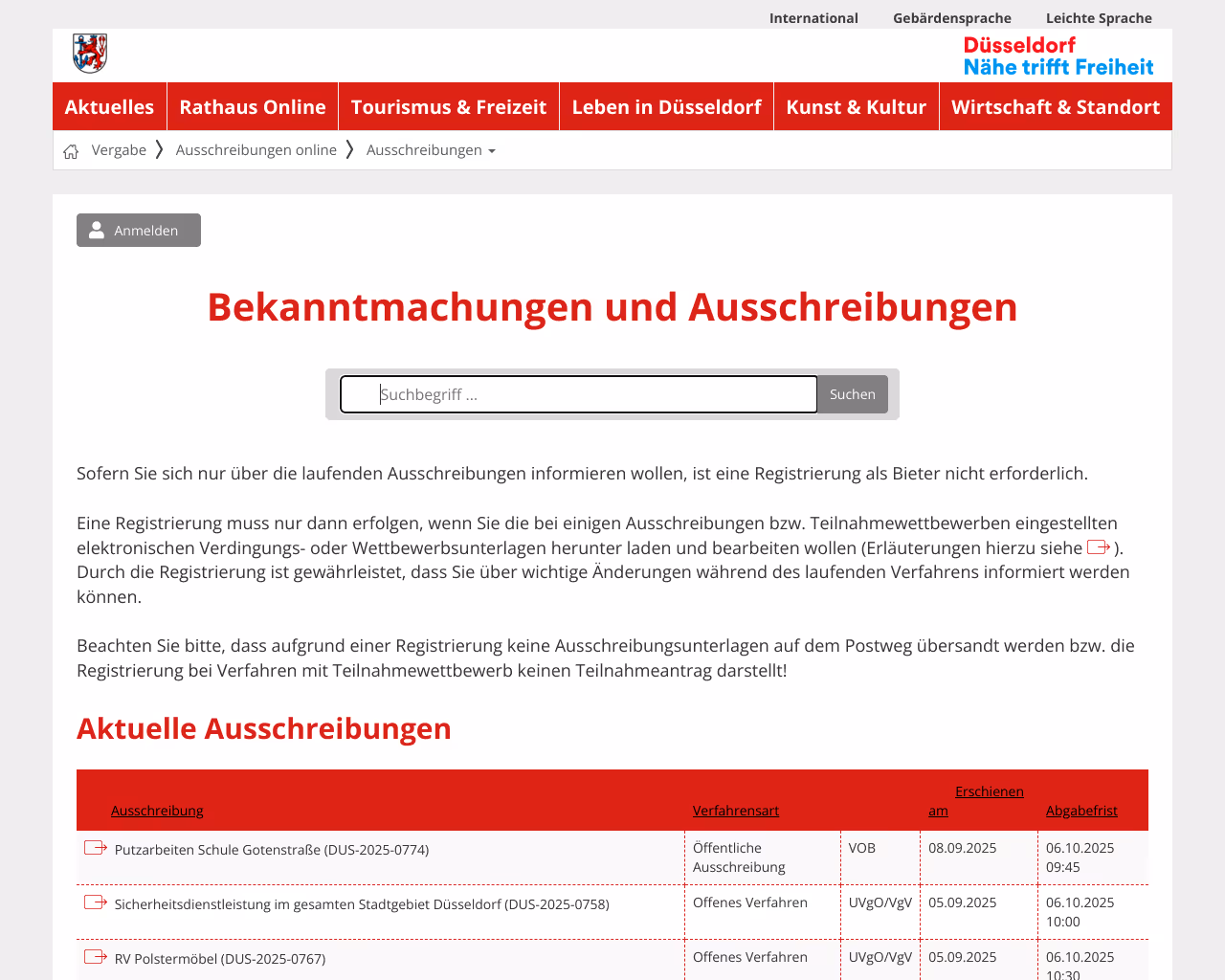Click the user icon on Anmelden button
The width and height of the screenshot is (1225, 980).
click(97, 230)
